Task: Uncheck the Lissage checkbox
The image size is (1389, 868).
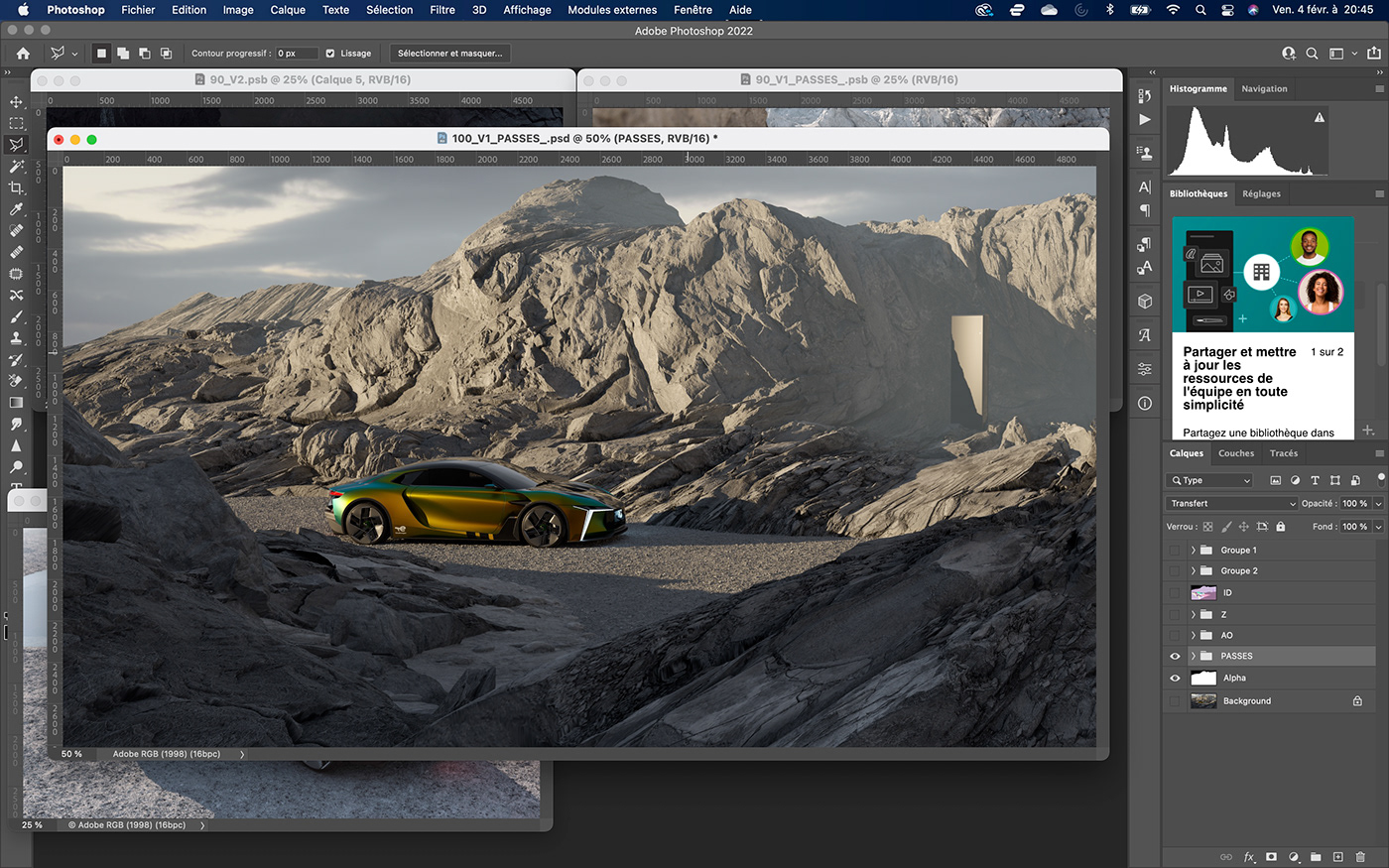Action: [x=330, y=54]
